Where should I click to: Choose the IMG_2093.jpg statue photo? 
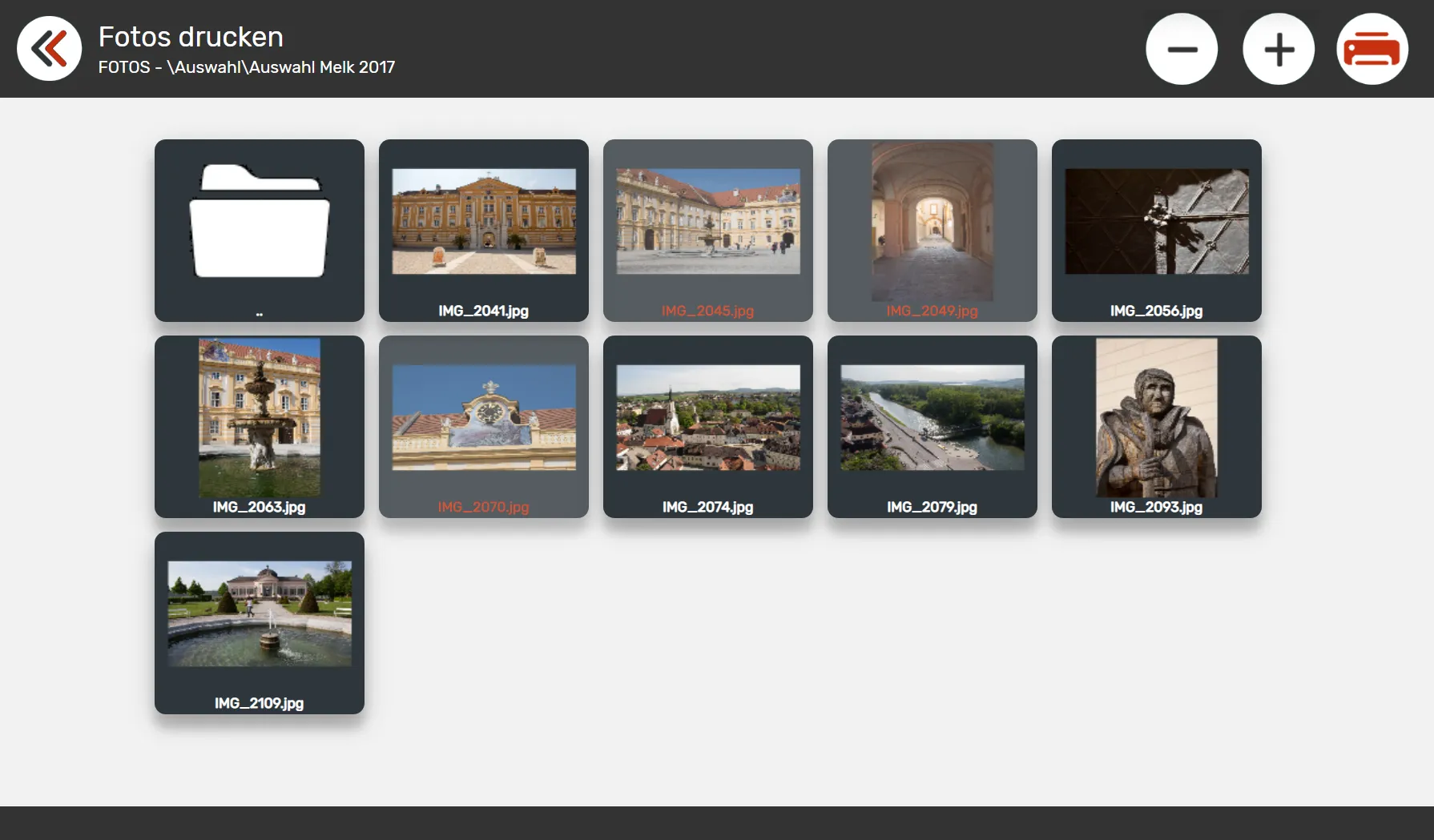[1156, 417]
